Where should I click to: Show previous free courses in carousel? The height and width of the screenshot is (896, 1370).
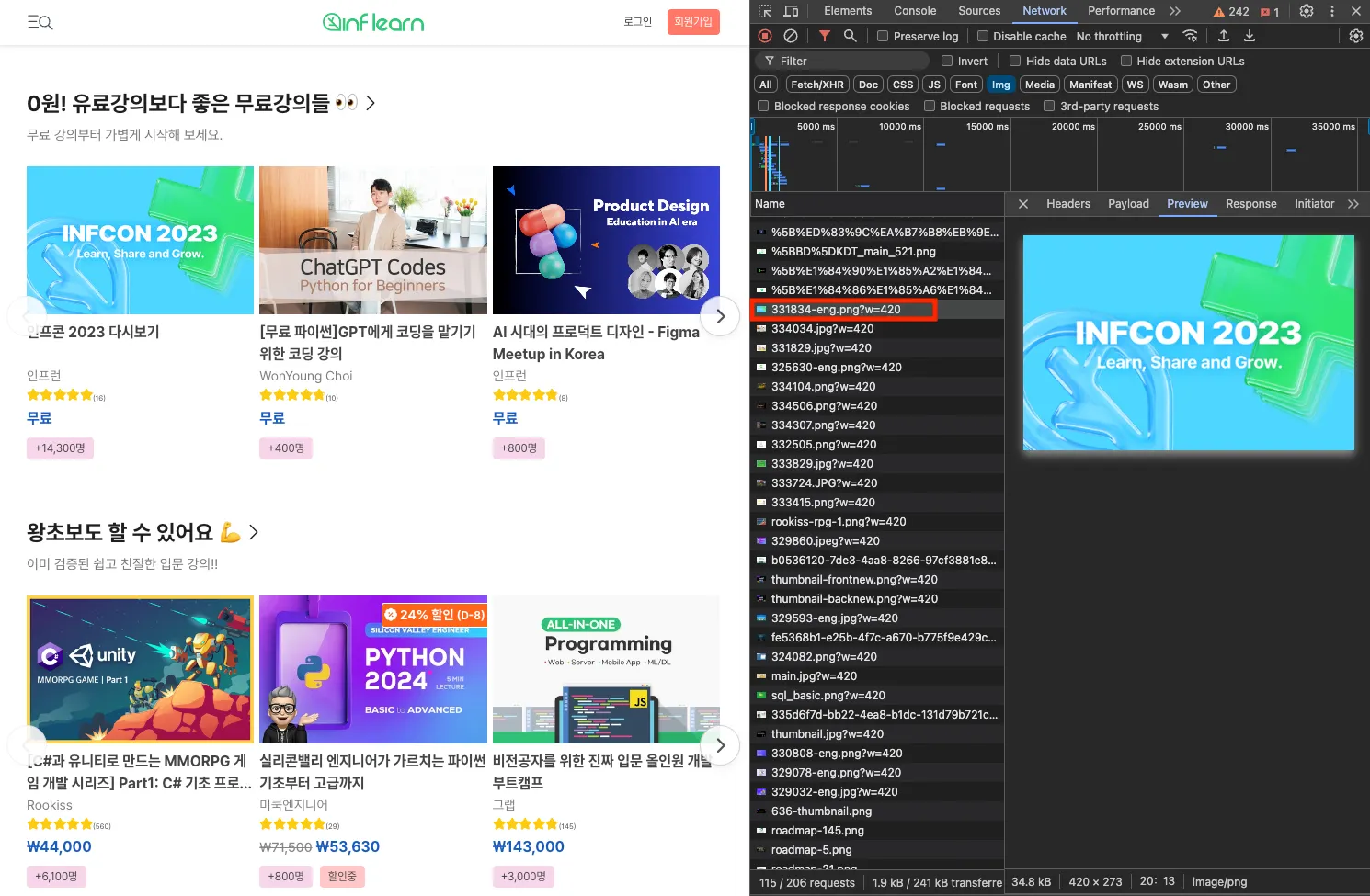tap(27, 316)
